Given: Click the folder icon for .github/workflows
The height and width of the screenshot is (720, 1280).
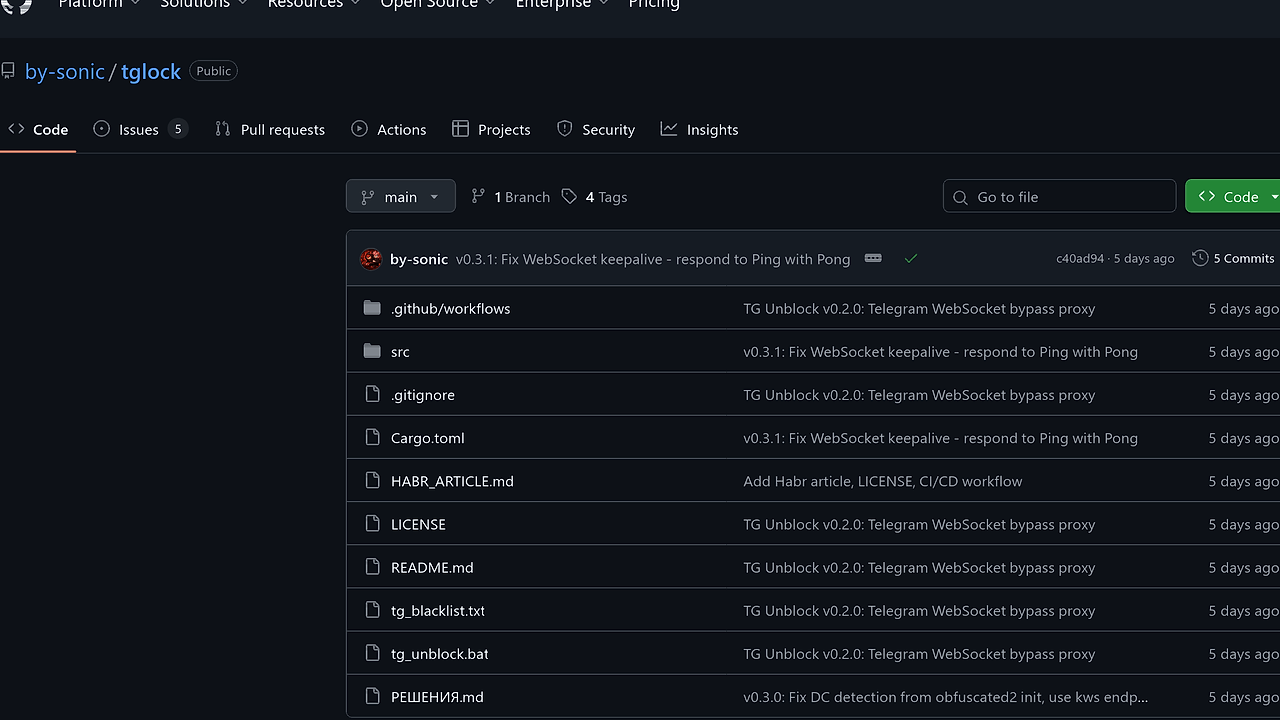Looking at the screenshot, I should [372, 308].
